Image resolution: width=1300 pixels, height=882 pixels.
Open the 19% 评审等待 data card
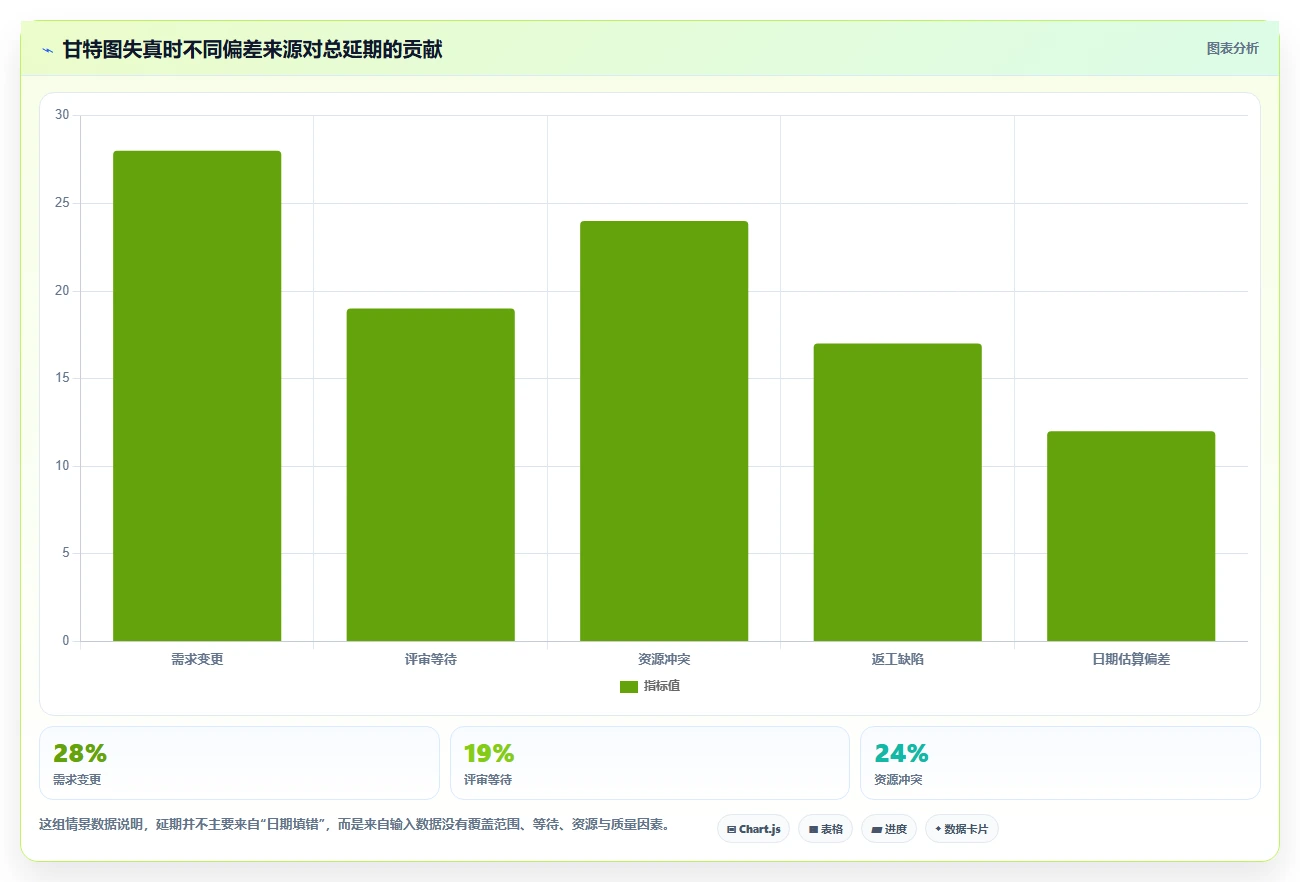[650, 763]
